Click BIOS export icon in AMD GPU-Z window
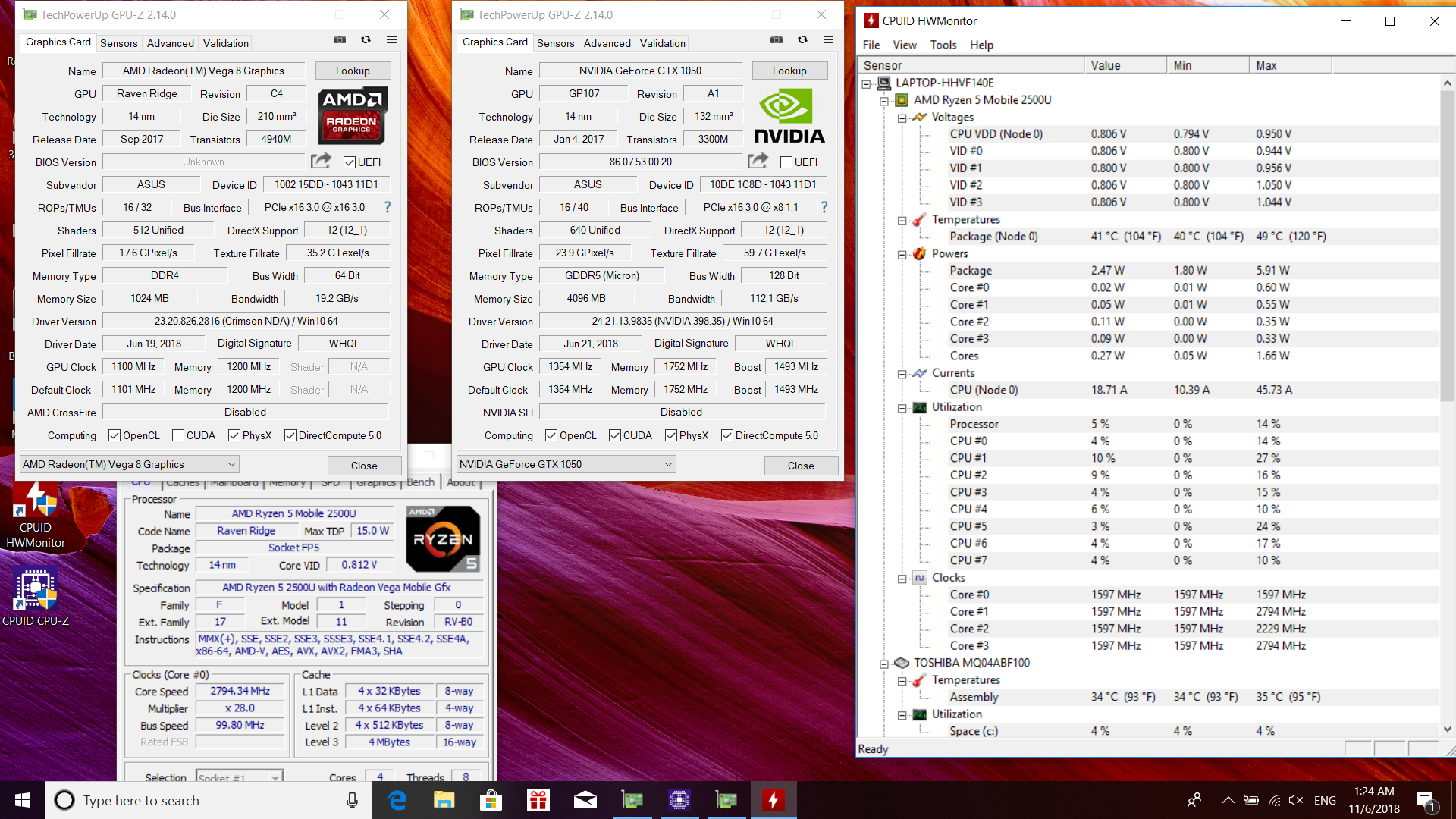 point(321,161)
